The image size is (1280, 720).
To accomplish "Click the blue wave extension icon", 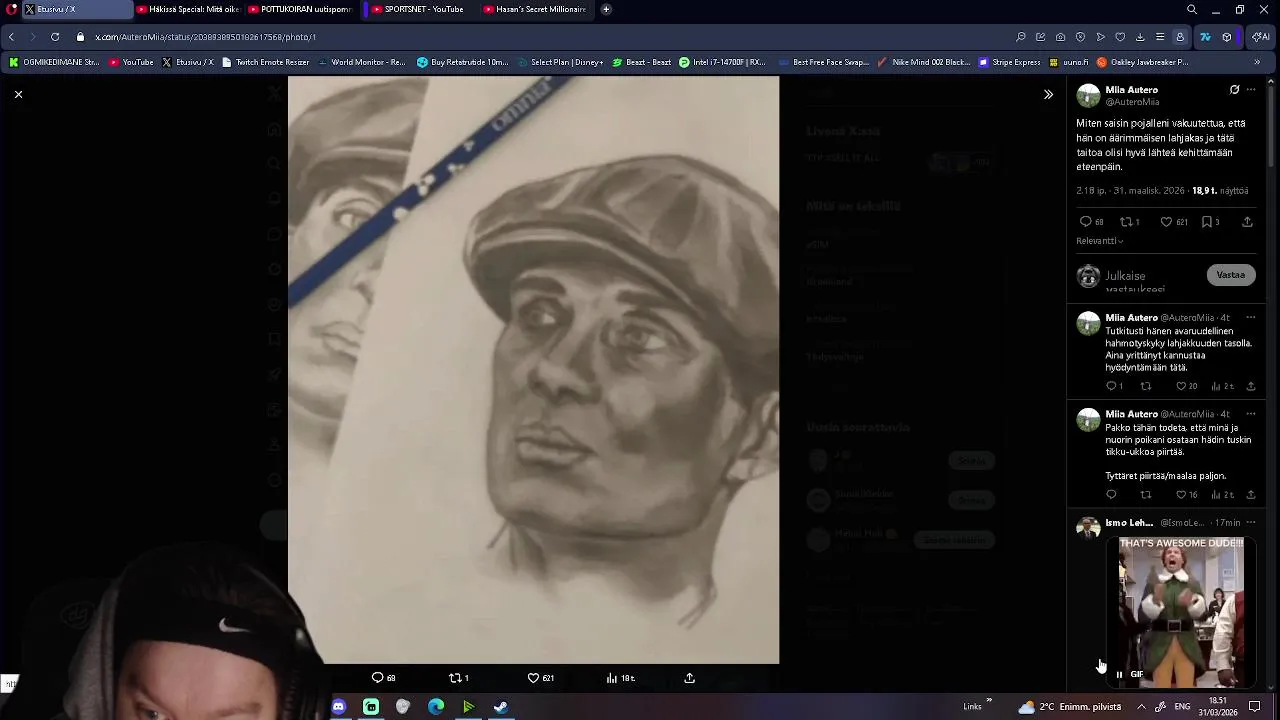I will pyautogui.click(x=1205, y=37).
